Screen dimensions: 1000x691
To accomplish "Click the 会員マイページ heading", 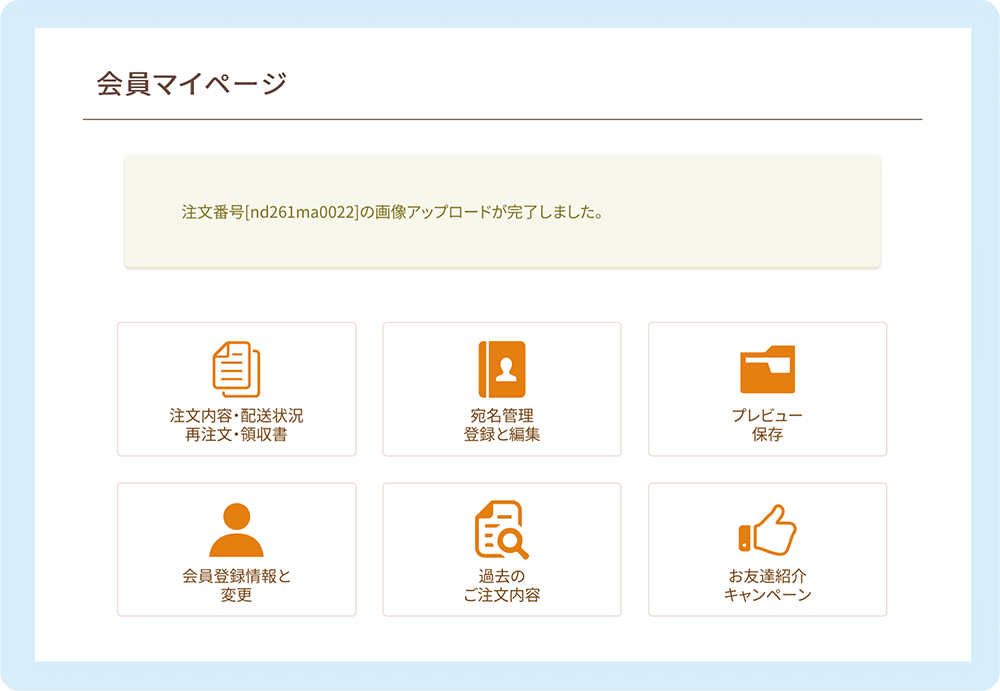I will click(192, 84).
